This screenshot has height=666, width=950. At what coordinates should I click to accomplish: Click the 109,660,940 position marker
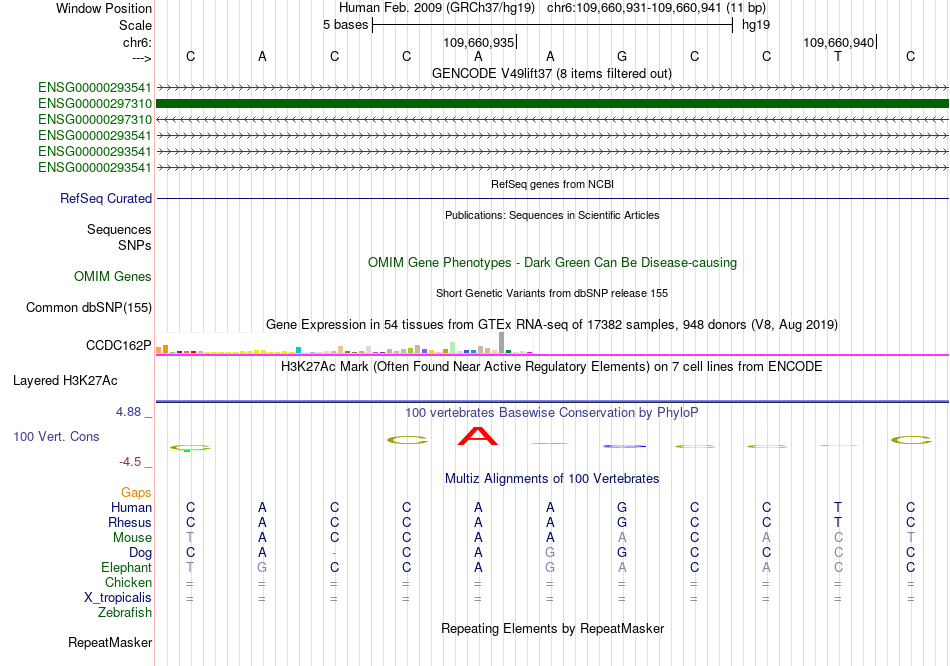(839, 42)
